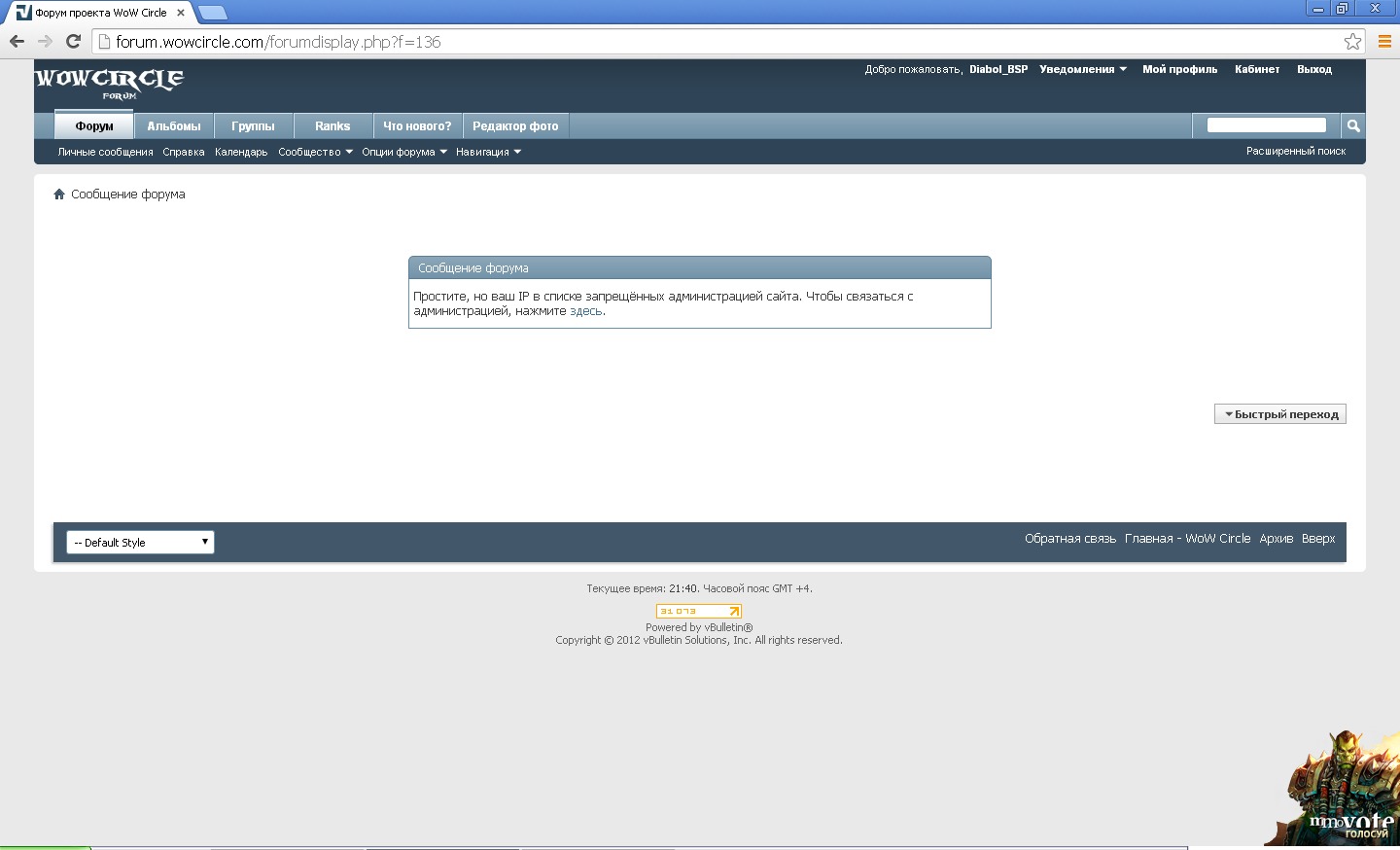This screenshot has width=1400, height=850.
Task: Click the Copyright 2012 vBulletin Solutions text
Action: click(x=699, y=640)
